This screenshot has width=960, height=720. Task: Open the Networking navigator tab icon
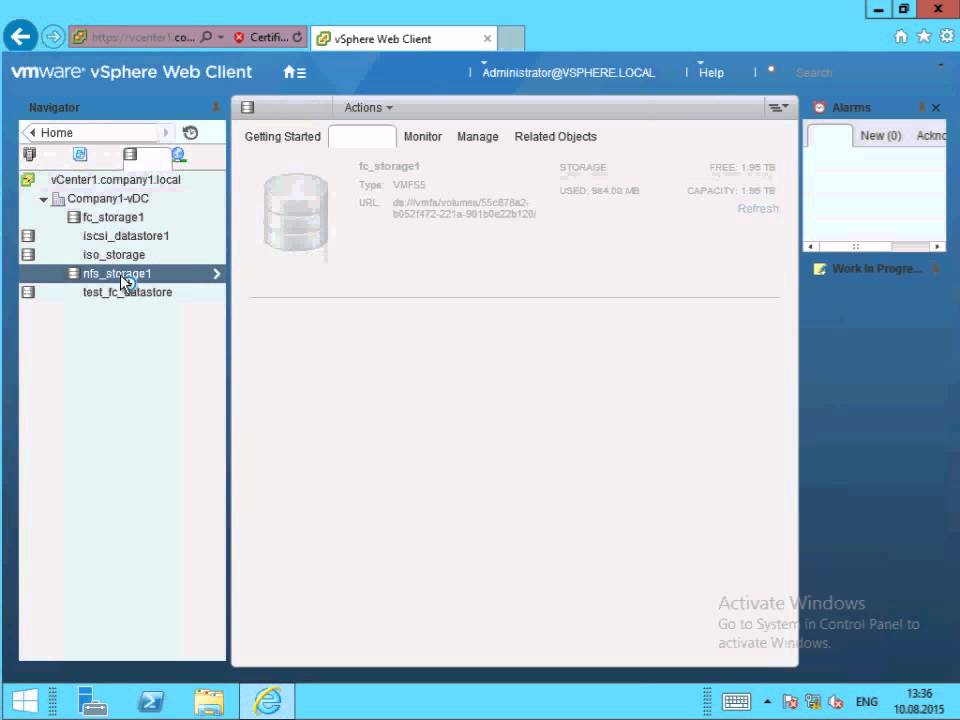[x=179, y=154]
